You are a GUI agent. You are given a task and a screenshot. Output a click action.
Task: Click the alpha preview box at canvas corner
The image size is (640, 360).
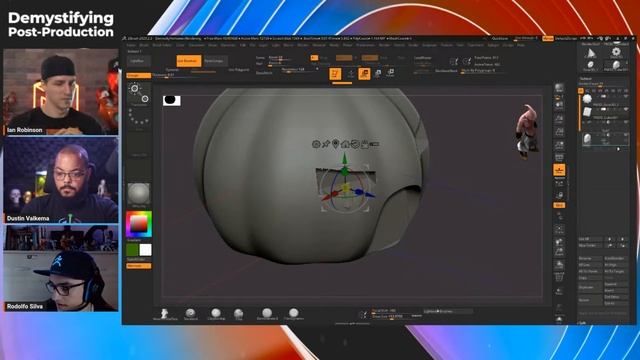pyautogui.click(x=171, y=100)
